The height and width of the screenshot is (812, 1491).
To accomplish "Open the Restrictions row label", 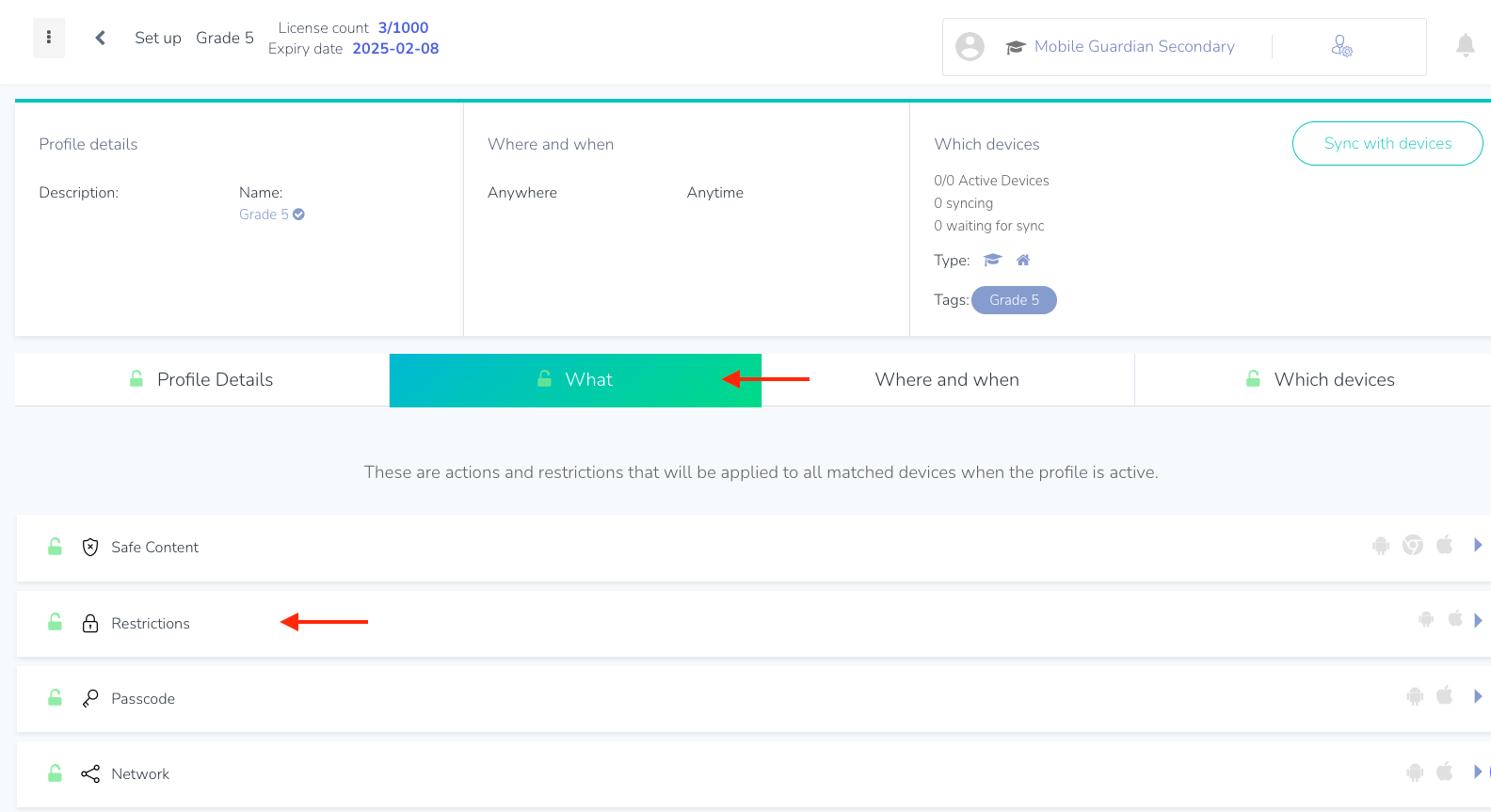I will 151,623.
